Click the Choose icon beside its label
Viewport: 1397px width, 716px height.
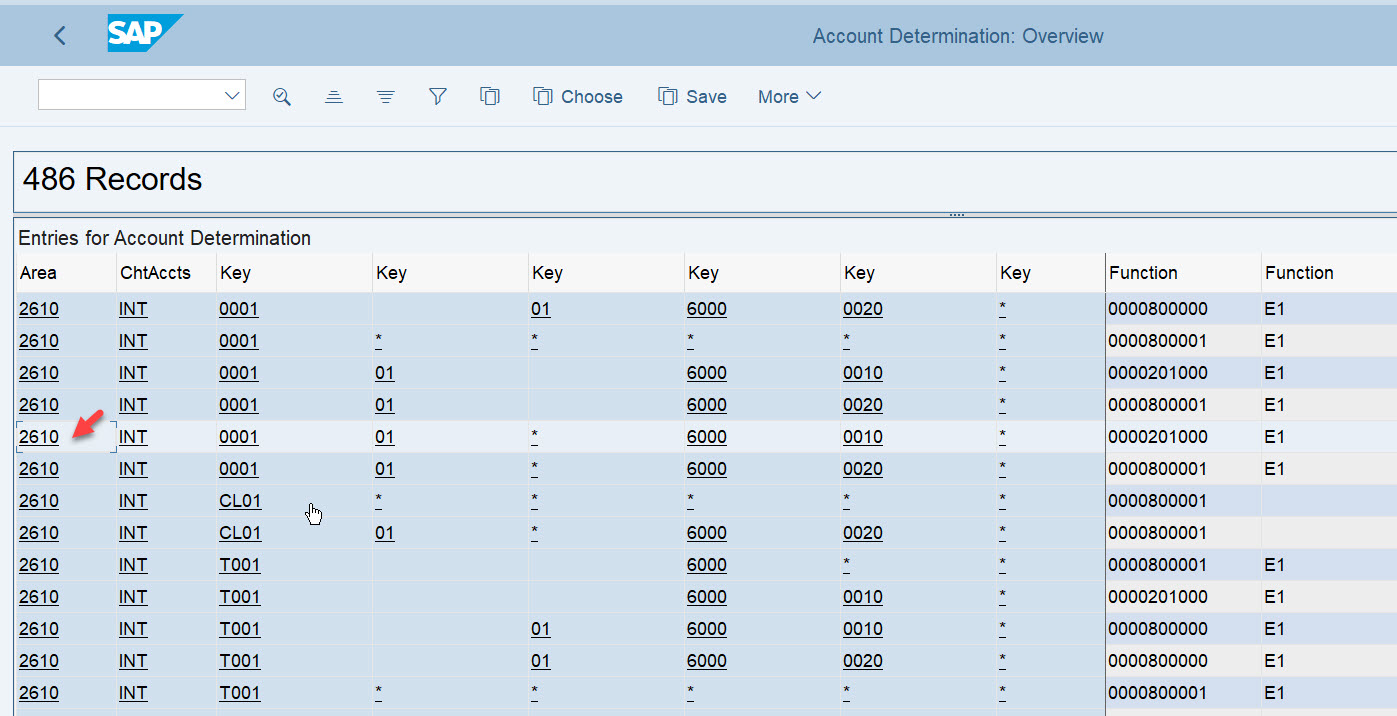tap(543, 96)
